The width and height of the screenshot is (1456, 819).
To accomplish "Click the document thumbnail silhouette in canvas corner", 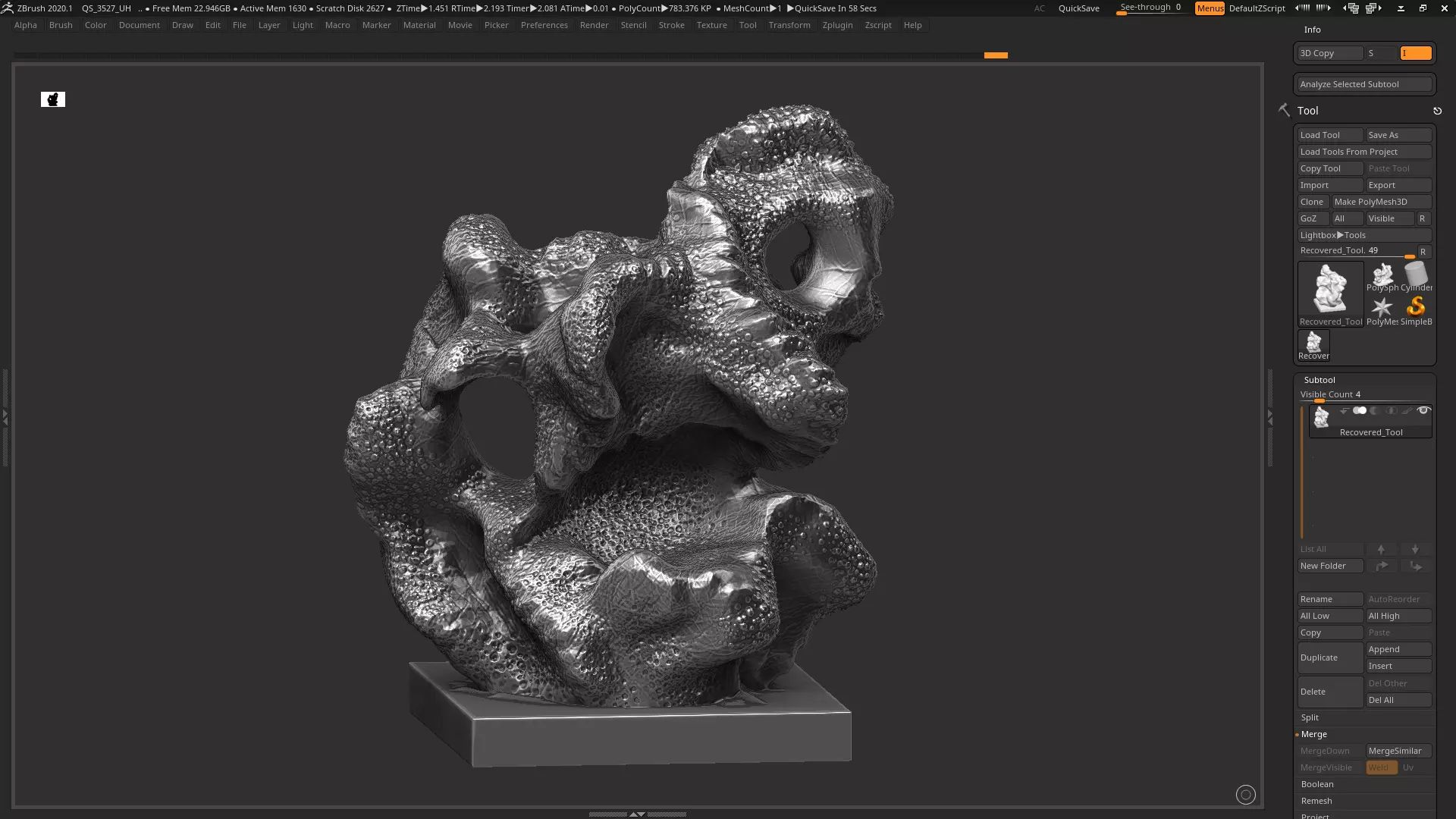I will click(53, 99).
